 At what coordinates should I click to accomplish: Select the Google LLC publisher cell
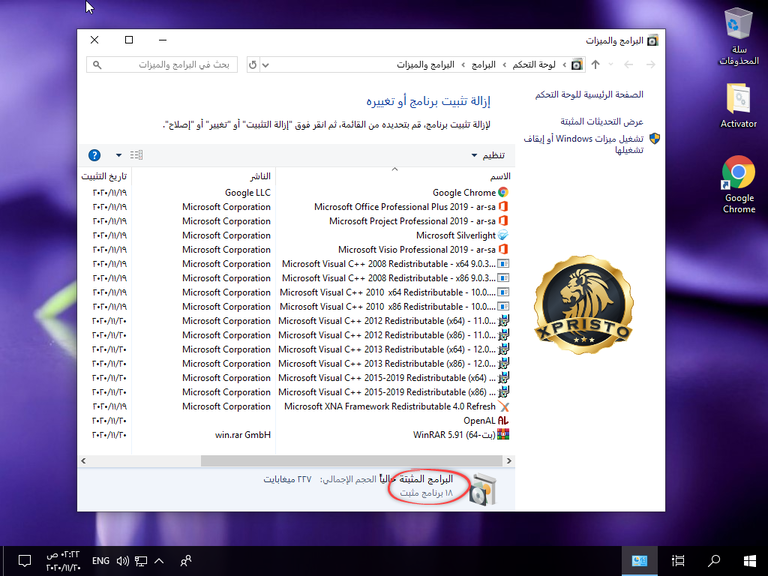click(248, 192)
